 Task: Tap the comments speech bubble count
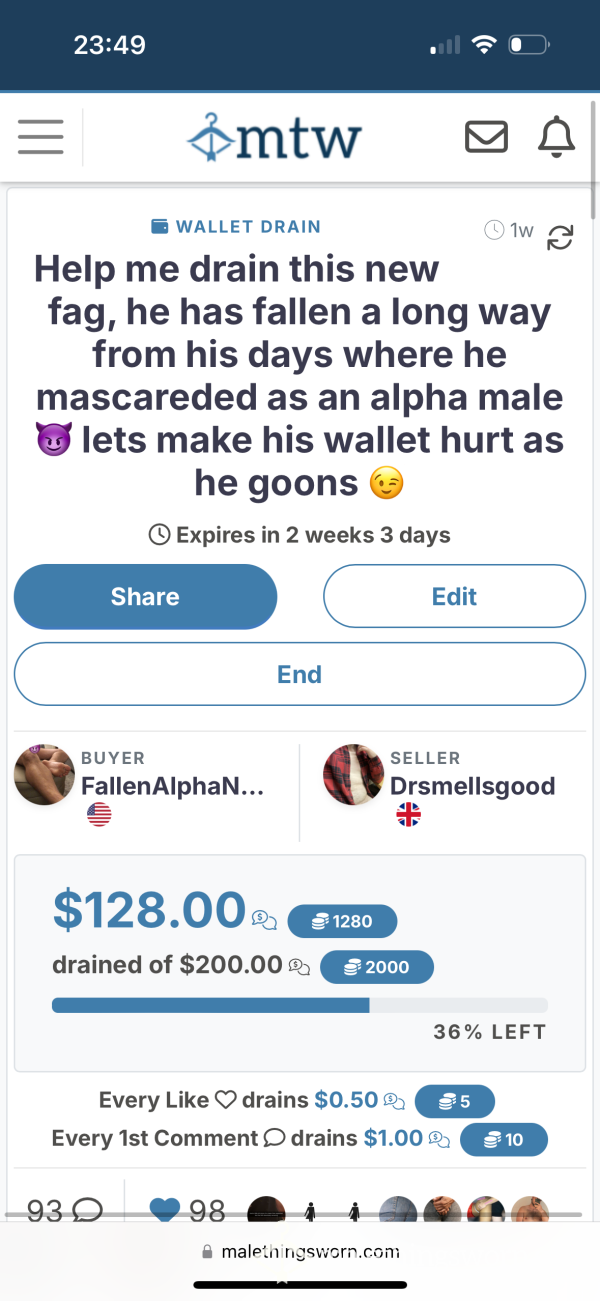(x=65, y=1211)
